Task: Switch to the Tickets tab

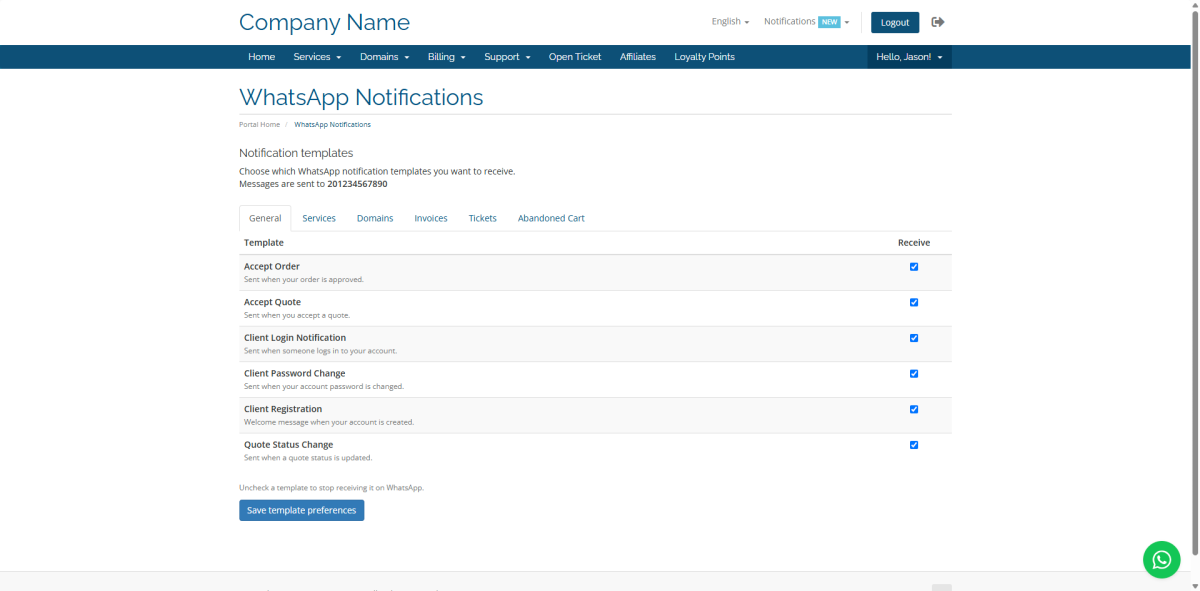Action: (483, 218)
